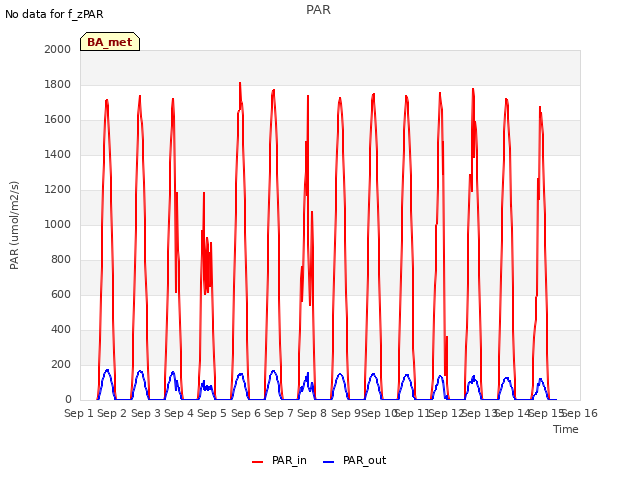
Task: Toggle the PAR_in legend entry
Action: [x=280, y=460]
